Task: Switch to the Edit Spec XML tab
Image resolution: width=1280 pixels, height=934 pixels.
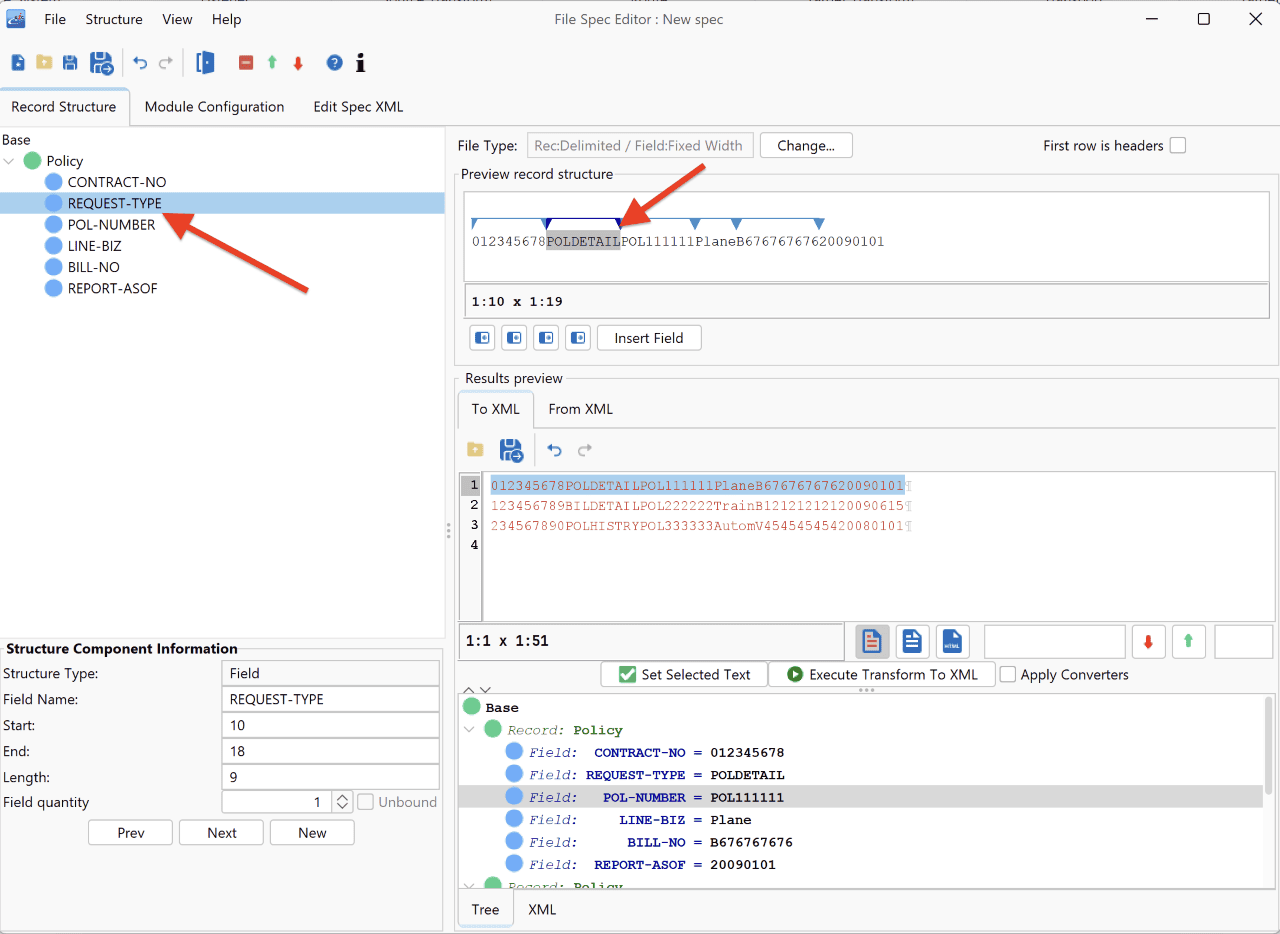Action: pyautogui.click(x=358, y=107)
